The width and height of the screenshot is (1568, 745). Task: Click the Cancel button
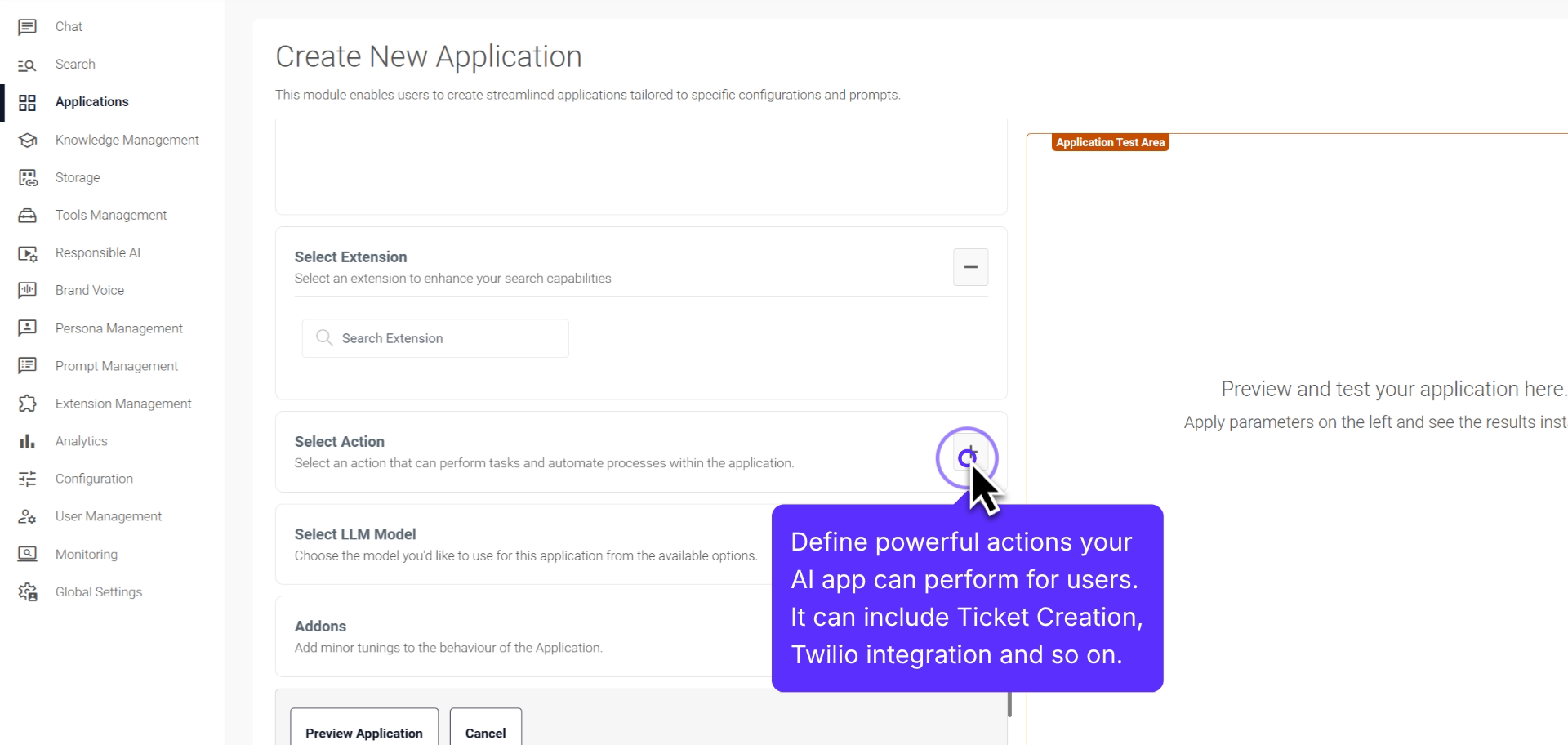click(x=485, y=733)
